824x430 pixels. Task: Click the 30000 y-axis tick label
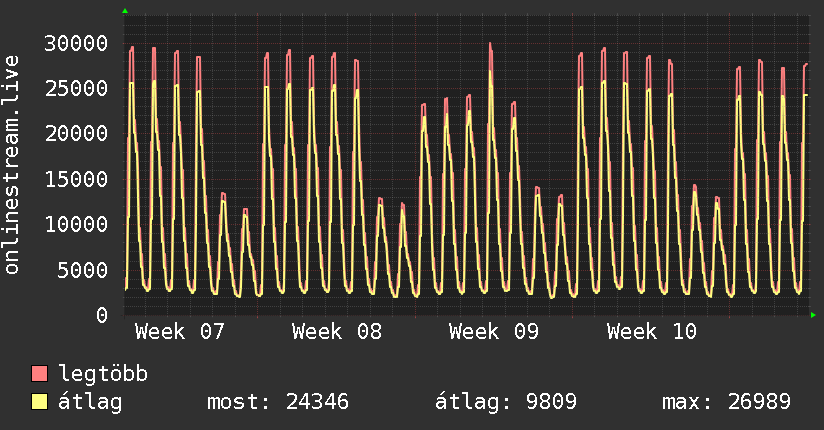76,43
